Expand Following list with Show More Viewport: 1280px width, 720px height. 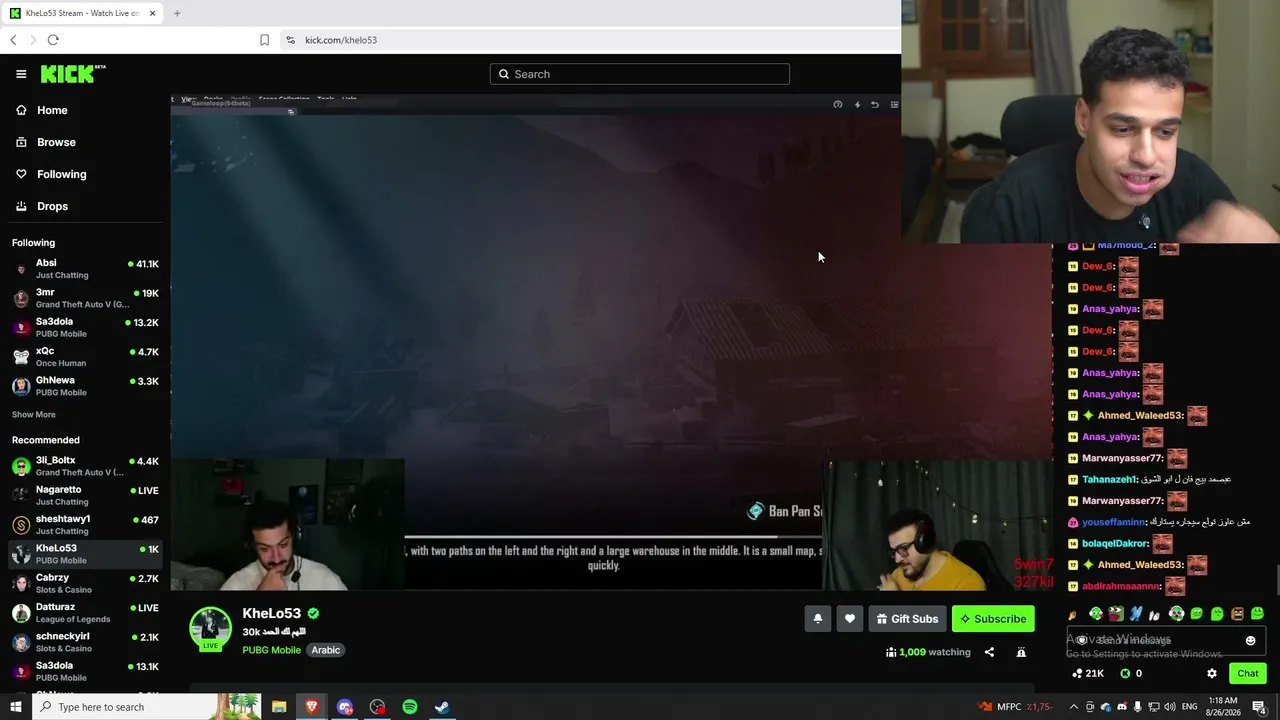pyautogui.click(x=34, y=415)
